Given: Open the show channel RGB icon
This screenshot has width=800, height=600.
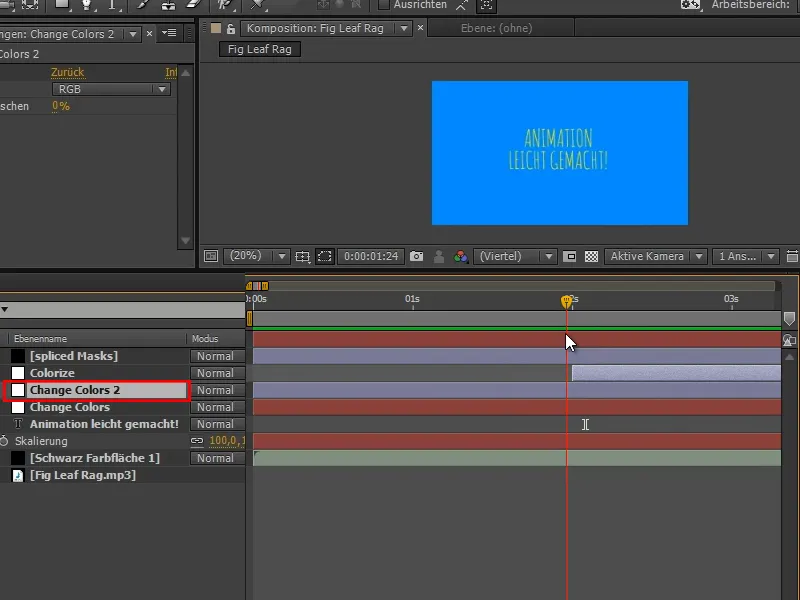Looking at the screenshot, I should point(461,256).
